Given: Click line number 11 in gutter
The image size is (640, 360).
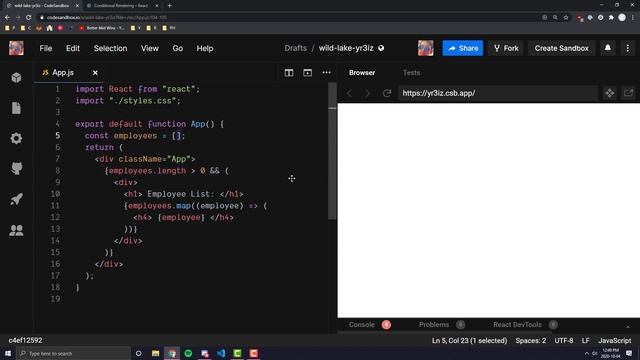Looking at the screenshot, I should (x=55, y=206).
